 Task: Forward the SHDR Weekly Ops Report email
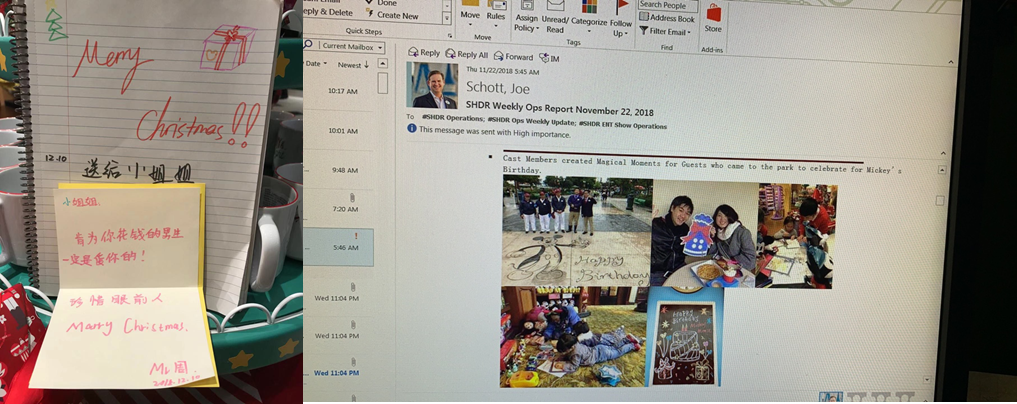pos(513,57)
